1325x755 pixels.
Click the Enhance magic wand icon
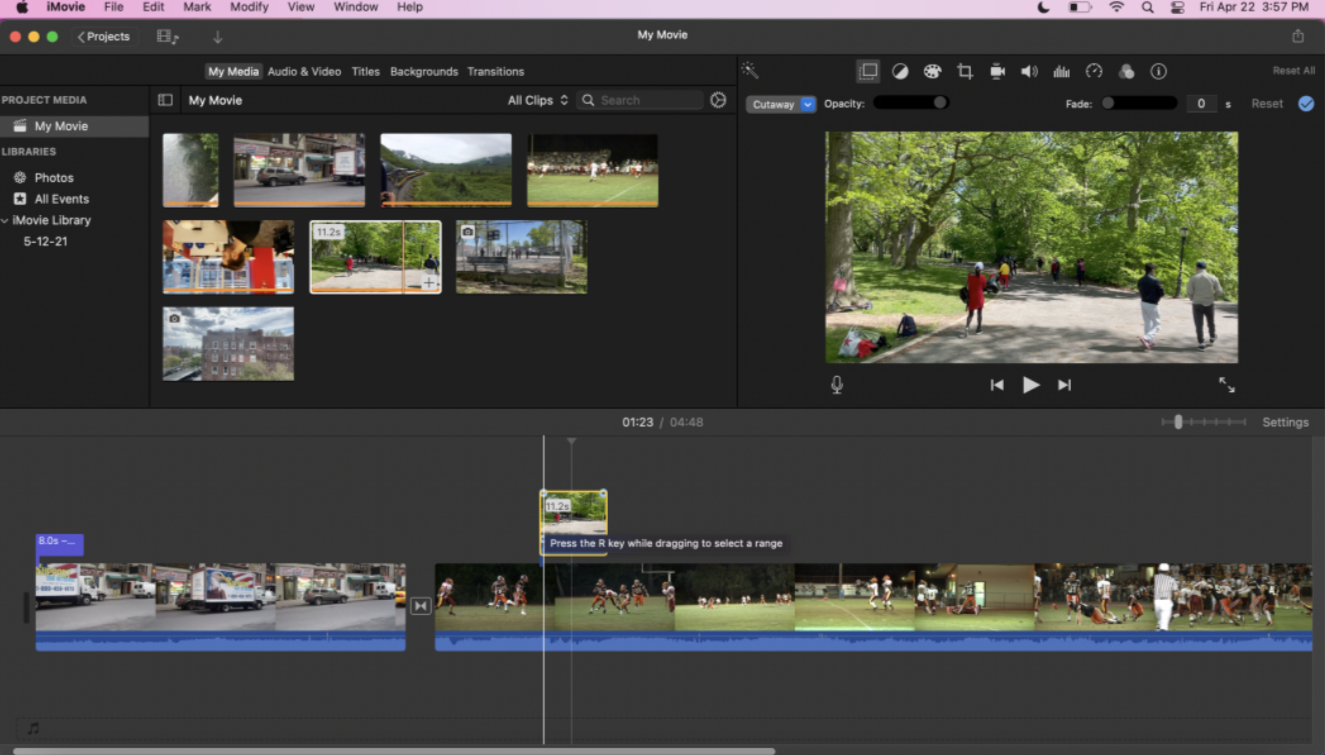[750, 70]
